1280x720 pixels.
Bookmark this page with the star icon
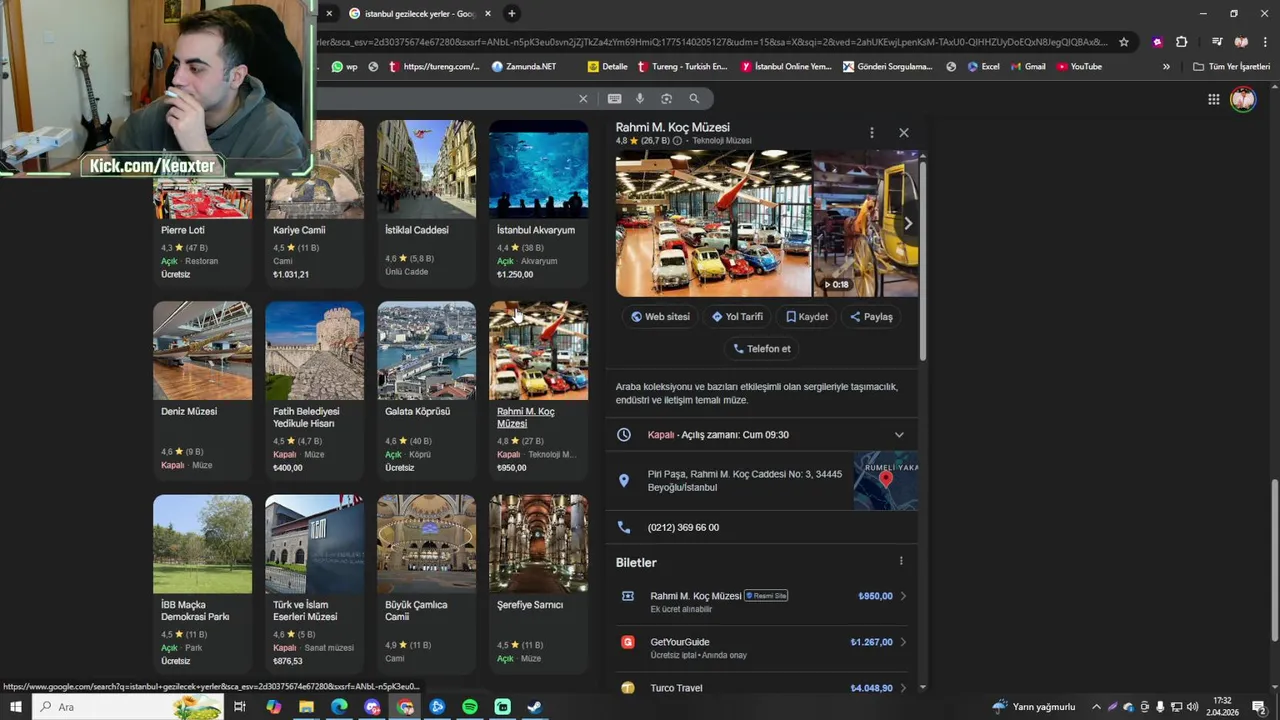tap(1124, 42)
